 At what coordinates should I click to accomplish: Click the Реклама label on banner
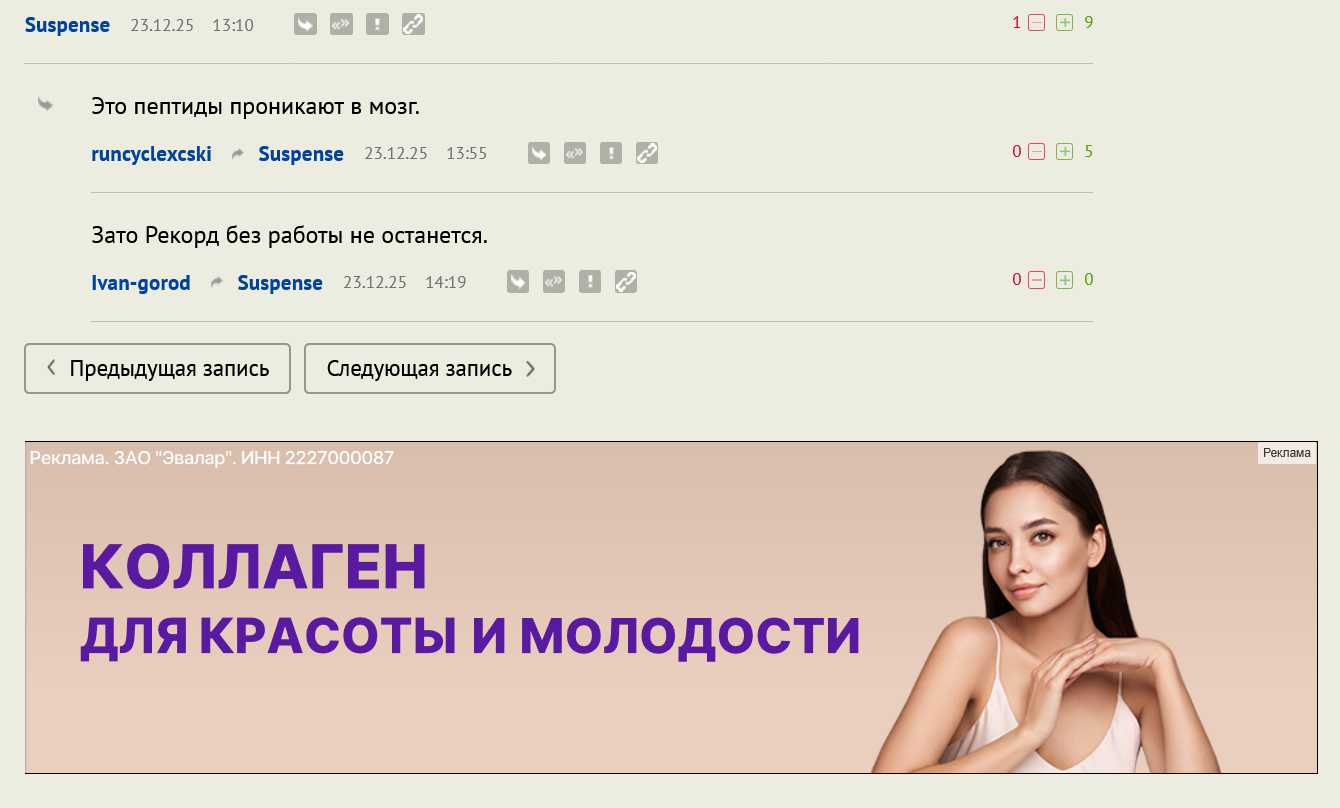click(1287, 453)
